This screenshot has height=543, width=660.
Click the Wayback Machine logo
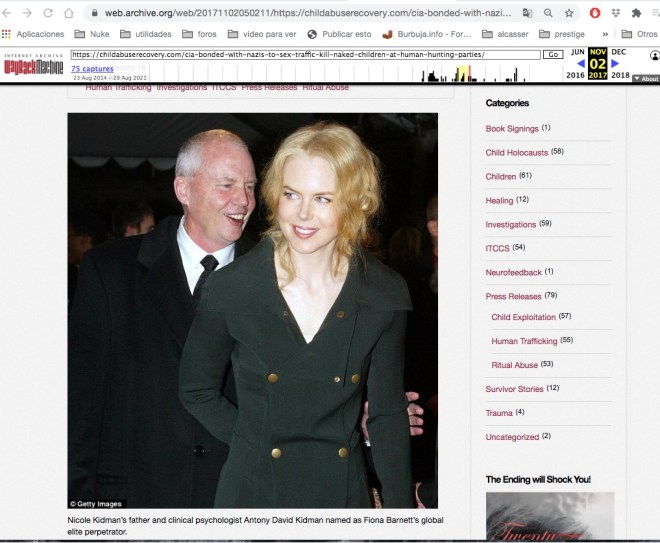34,65
